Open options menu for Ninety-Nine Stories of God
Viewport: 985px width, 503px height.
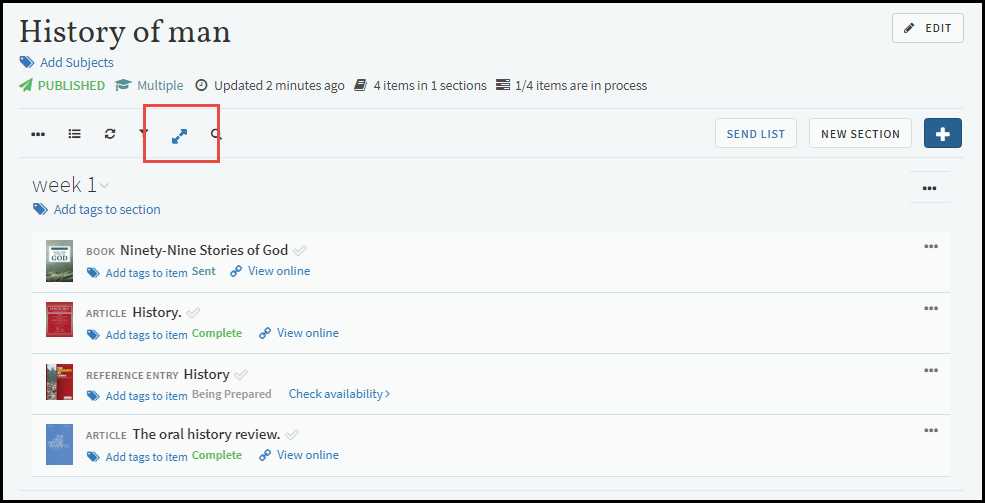tap(931, 247)
